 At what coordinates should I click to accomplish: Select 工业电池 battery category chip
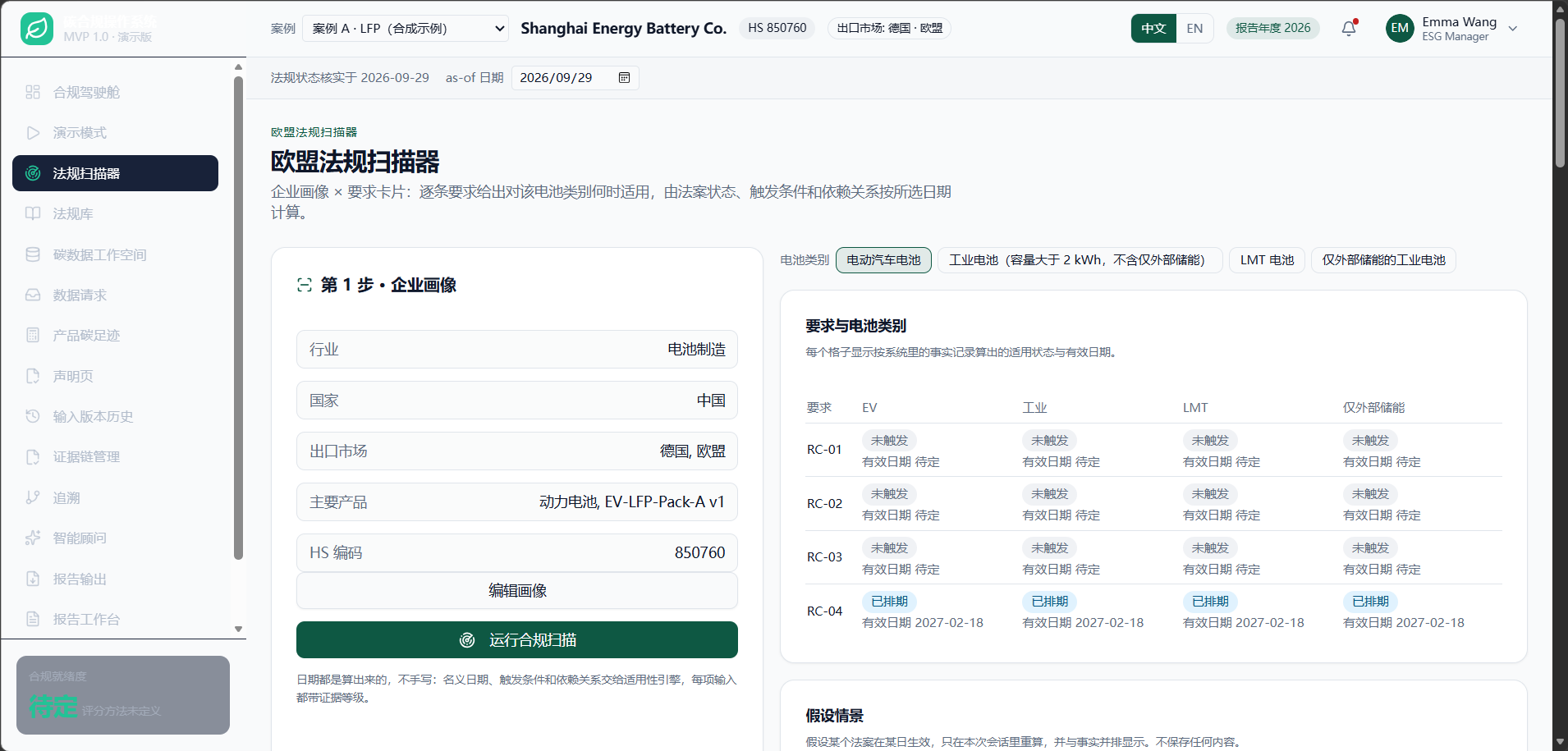coord(1080,260)
